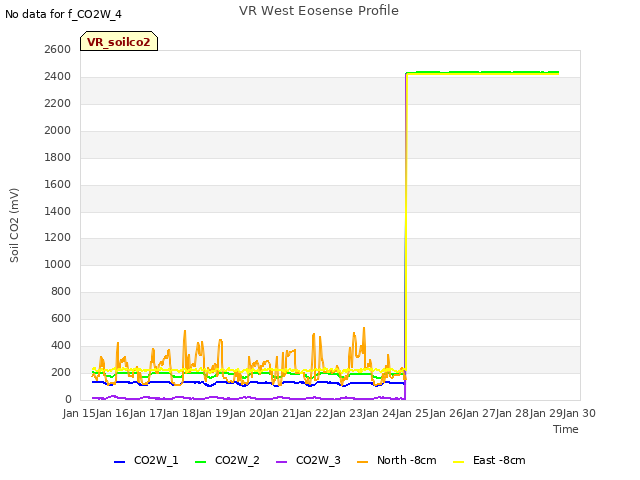
Task: Click the 2400 y-axis tick label
Action: 58,76
